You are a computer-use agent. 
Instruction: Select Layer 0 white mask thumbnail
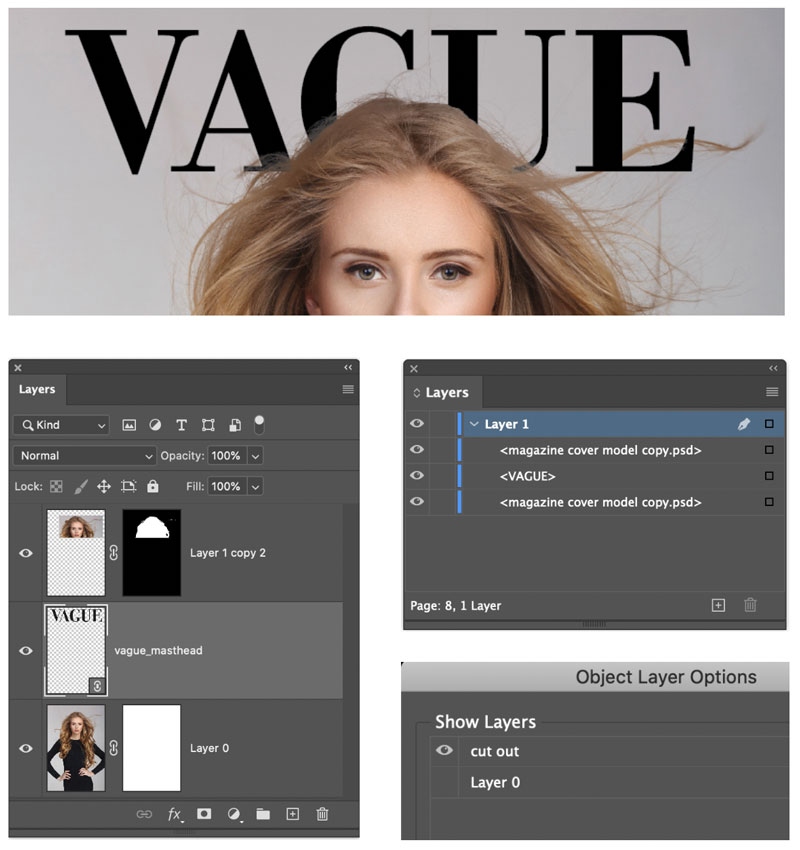point(152,748)
